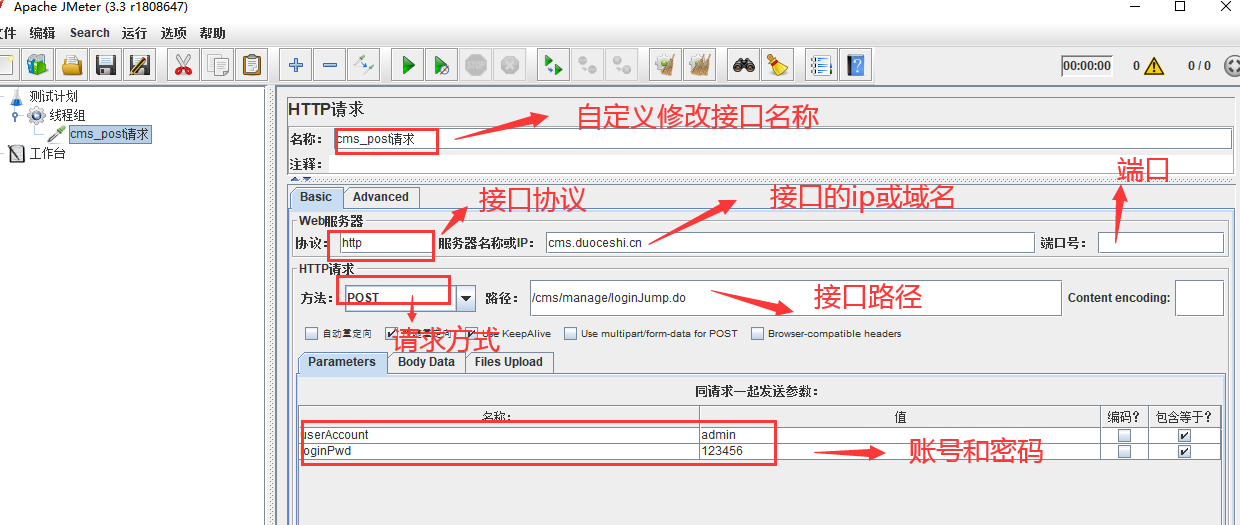This screenshot has height=525, width=1240.
Task: Open Help with the question mark icon
Action: click(x=855, y=66)
